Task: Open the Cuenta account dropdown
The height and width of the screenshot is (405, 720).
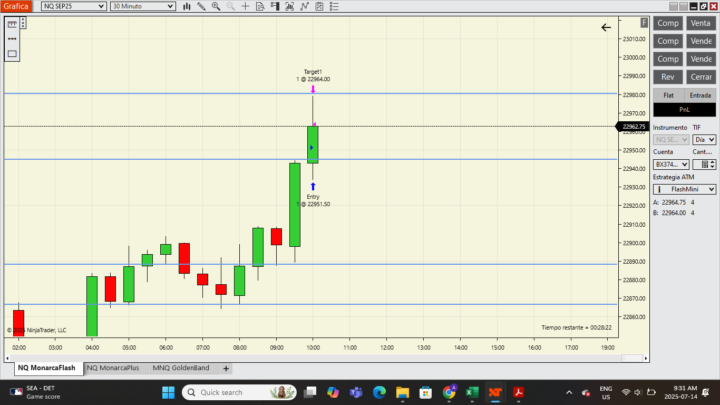Action: tap(671, 164)
